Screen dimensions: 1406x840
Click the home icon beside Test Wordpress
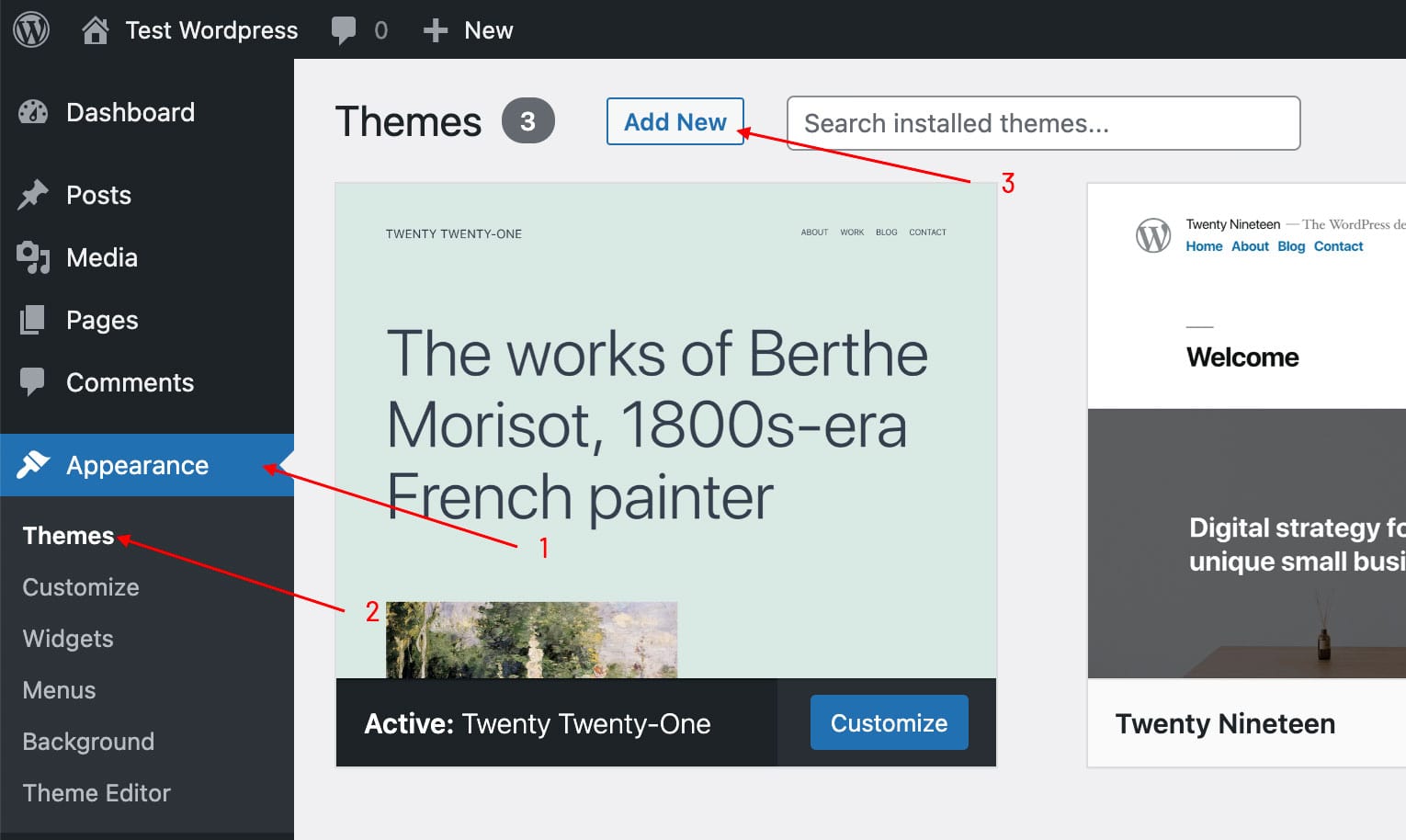[95, 30]
